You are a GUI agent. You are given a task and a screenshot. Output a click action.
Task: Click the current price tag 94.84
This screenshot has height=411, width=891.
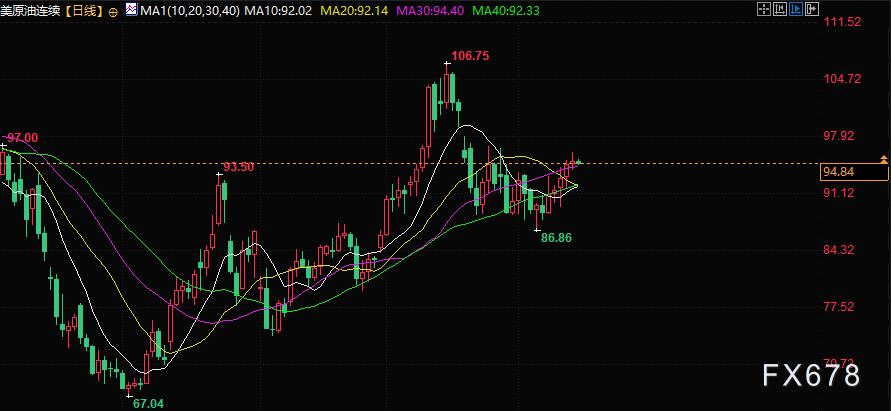tap(854, 172)
